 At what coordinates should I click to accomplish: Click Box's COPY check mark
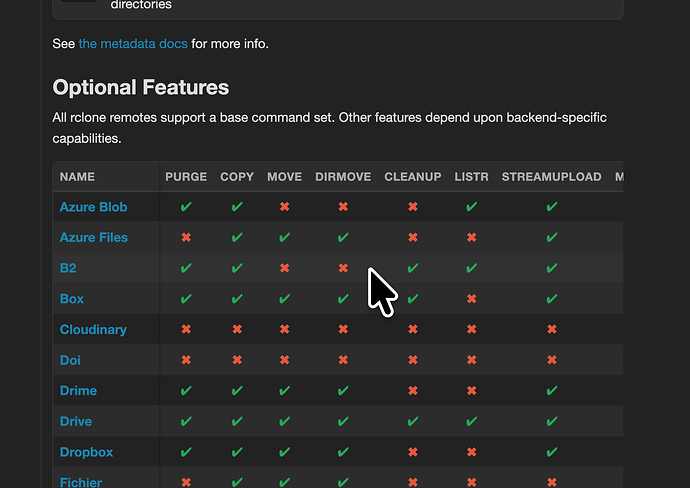point(237,298)
